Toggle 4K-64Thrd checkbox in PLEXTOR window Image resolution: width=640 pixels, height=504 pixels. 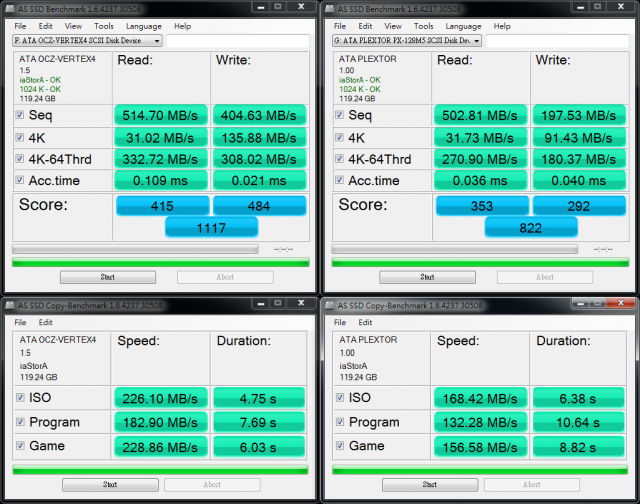coord(339,158)
